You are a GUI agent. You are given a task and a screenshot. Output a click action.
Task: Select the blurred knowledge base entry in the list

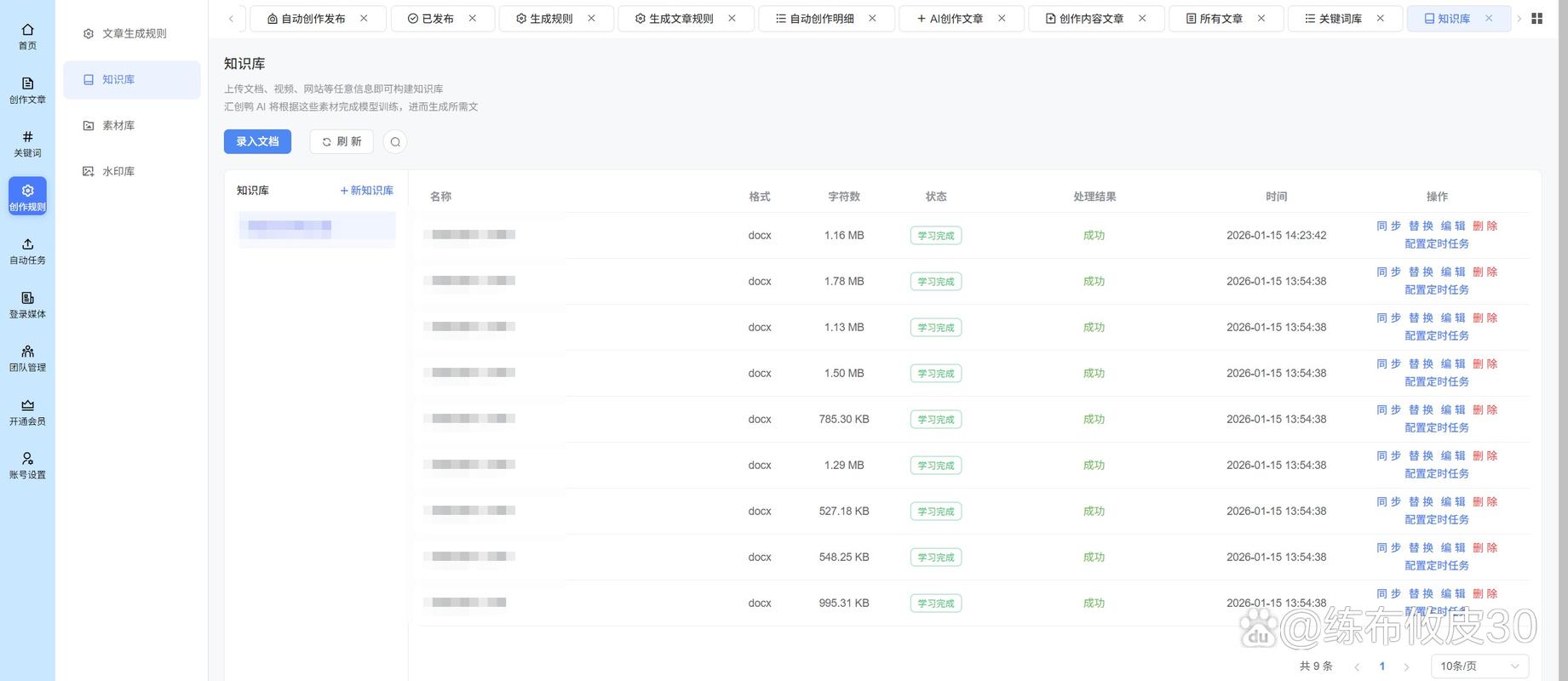[317, 226]
